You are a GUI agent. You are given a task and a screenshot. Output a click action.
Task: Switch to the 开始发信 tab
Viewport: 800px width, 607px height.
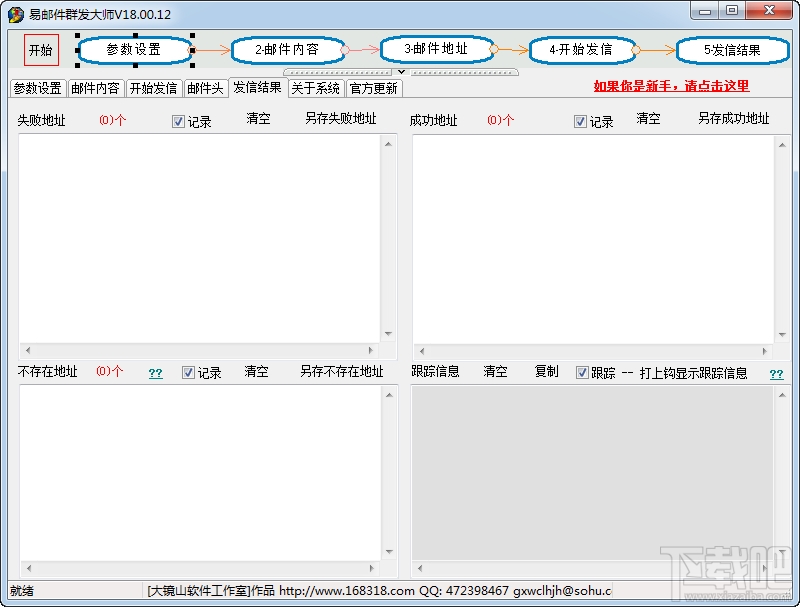click(153, 88)
